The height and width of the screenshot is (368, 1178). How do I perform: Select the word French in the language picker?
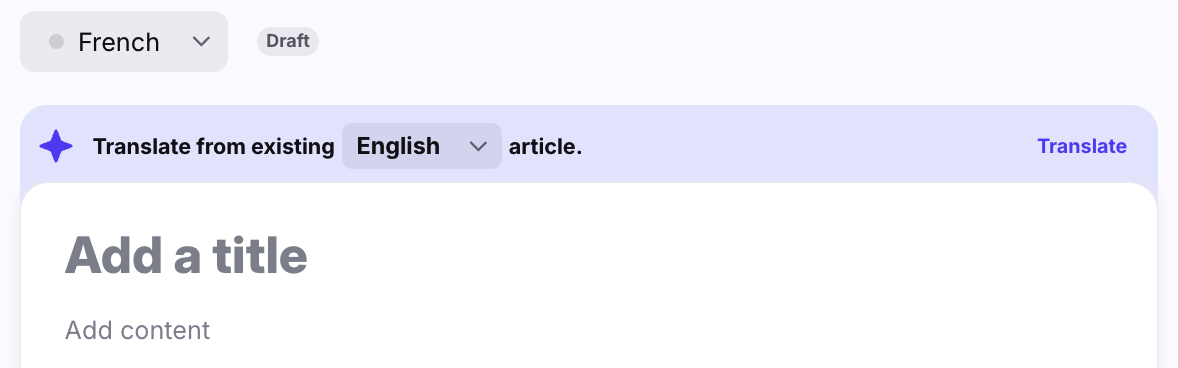[x=119, y=42]
